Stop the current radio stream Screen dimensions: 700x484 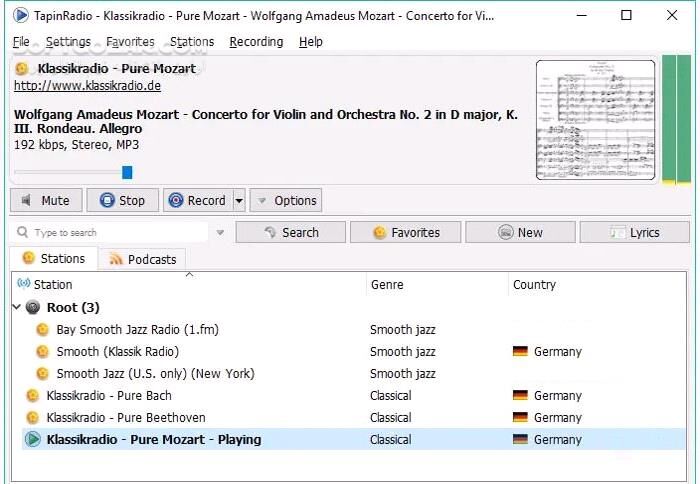[x=122, y=200]
